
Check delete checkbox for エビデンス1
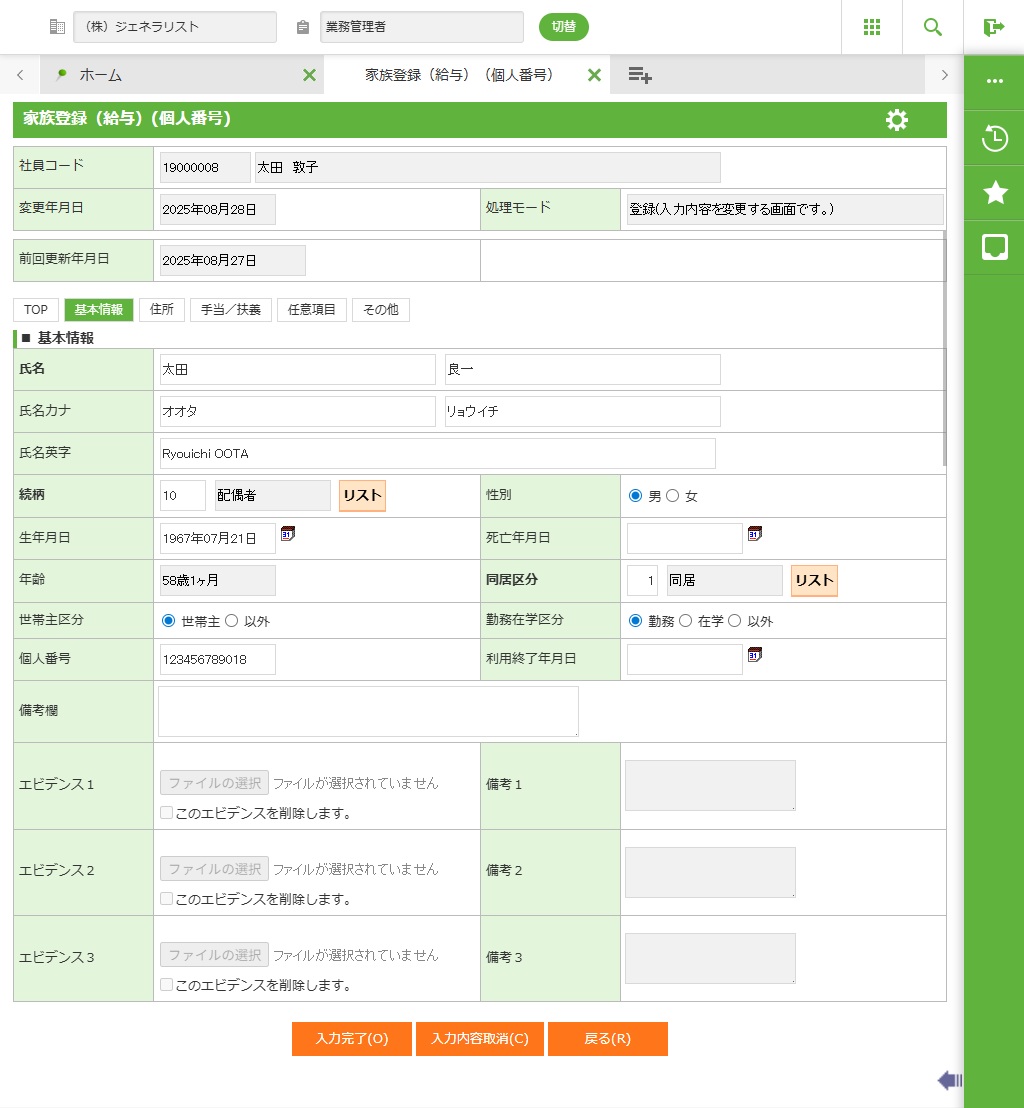coord(167,813)
